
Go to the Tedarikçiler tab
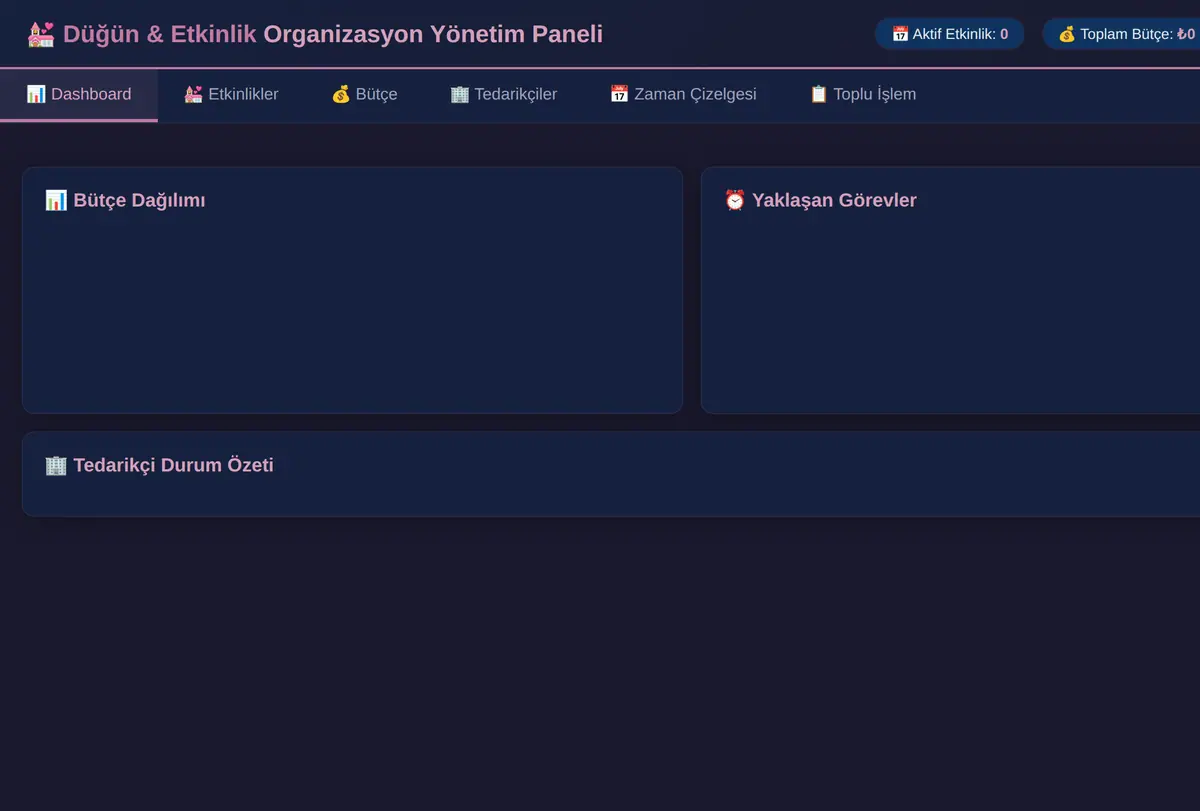pyautogui.click(x=503, y=95)
